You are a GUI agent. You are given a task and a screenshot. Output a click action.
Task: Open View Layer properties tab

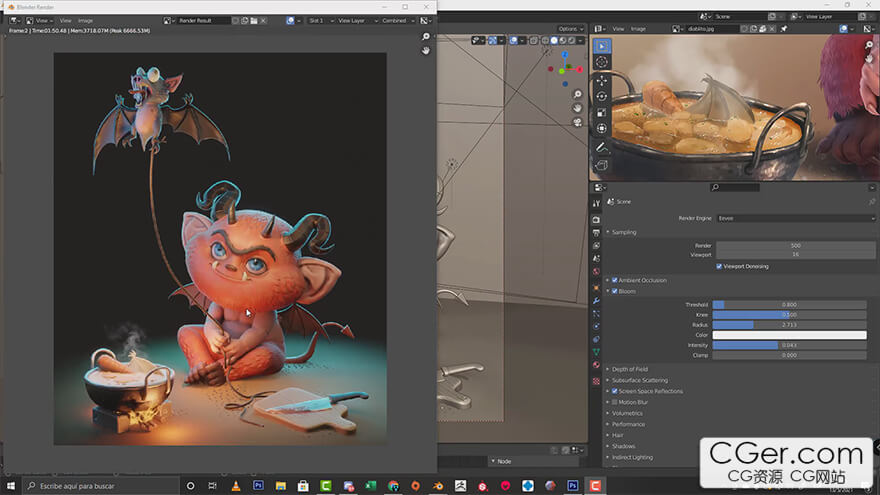[x=596, y=246]
